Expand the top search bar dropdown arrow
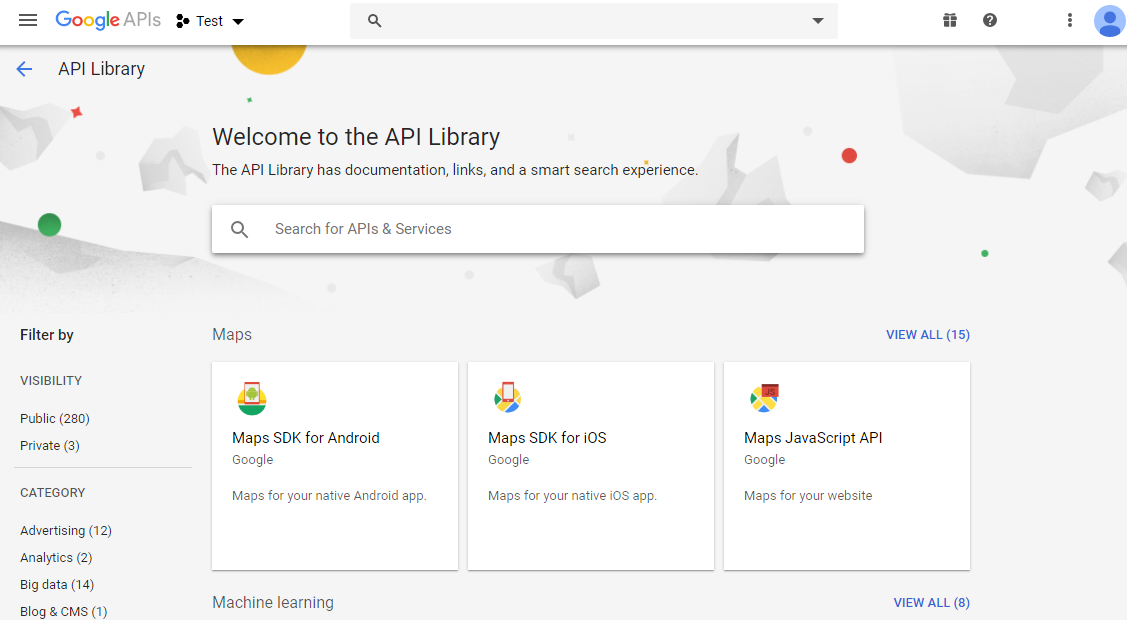Viewport: 1127px width, 620px height. 818,21
